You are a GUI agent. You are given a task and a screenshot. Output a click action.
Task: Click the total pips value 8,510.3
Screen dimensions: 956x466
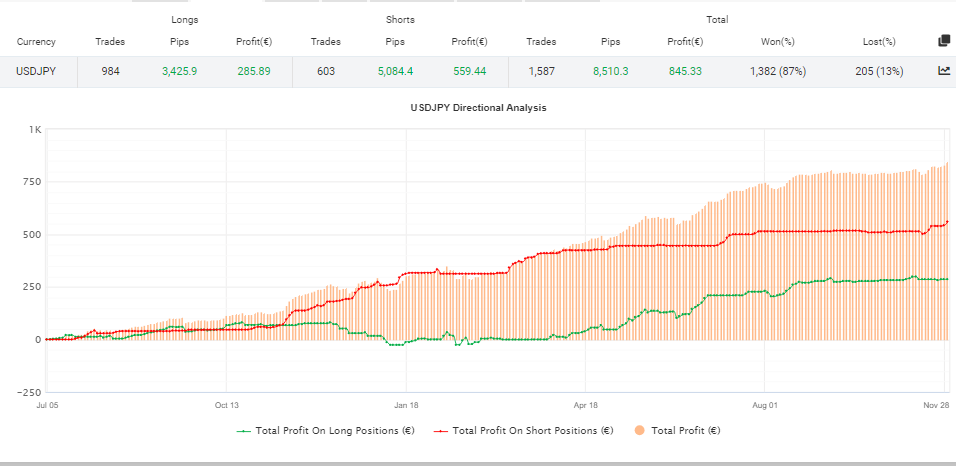pyautogui.click(x=610, y=71)
